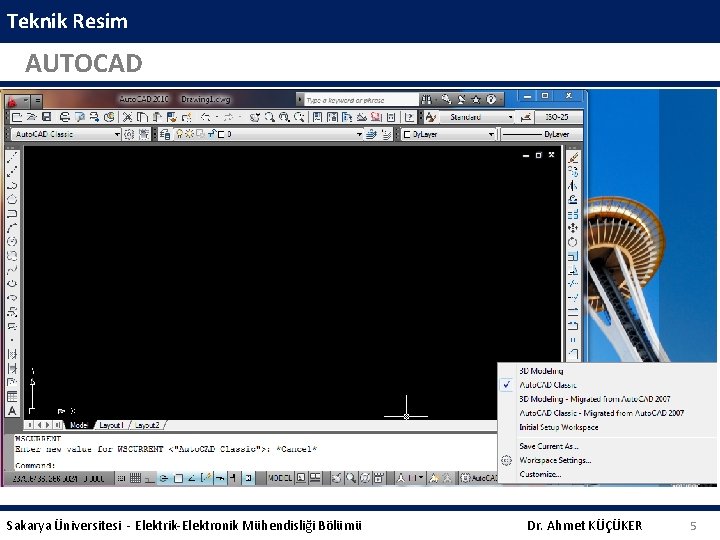The height and width of the screenshot is (540, 720).
Task: Toggle Object Snap Tracking in the status bar
Action: tap(192, 478)
